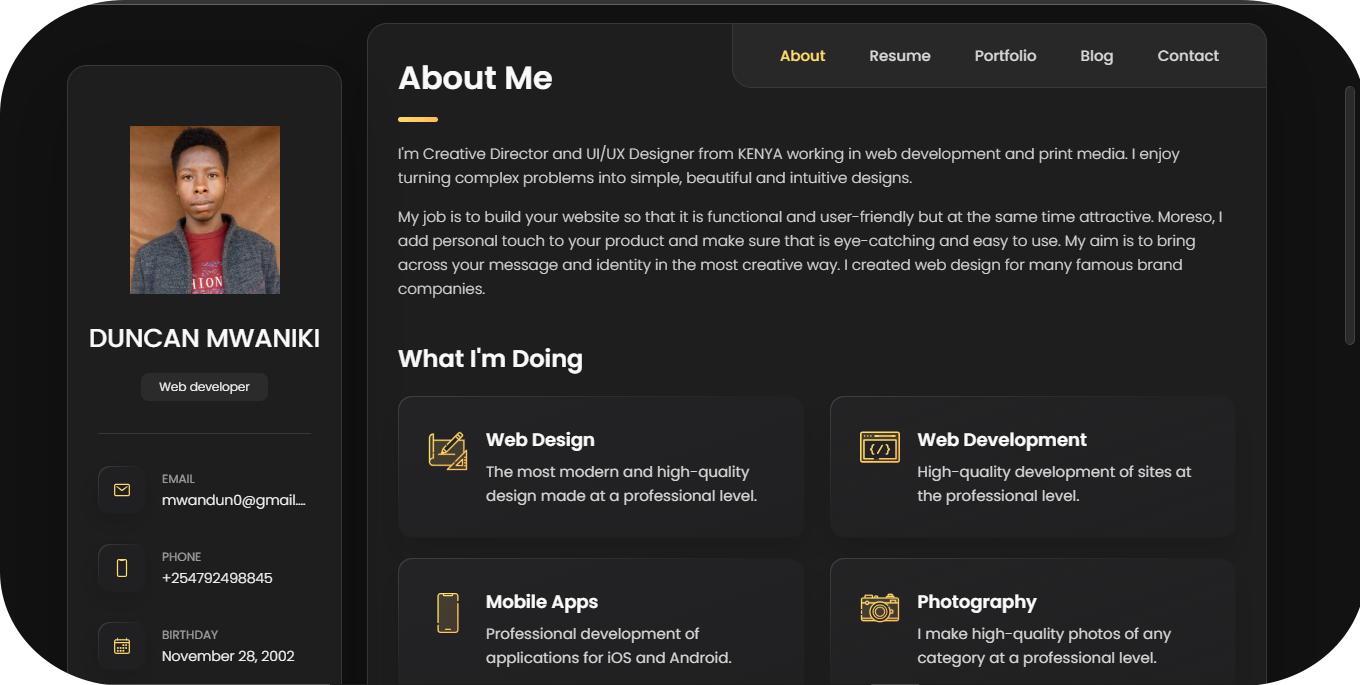Image resolution: width=1368 pixels, height=685 pixels.
Task: Click the Photography service heading
Action: 976,602
